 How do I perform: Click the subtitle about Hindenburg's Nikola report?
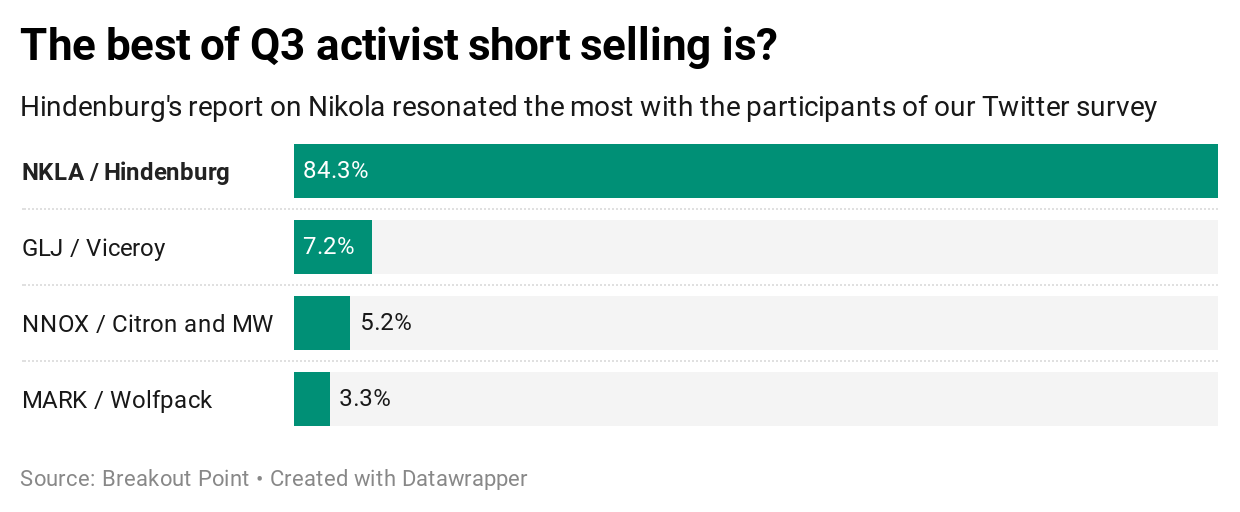click(x=589, y=106)
